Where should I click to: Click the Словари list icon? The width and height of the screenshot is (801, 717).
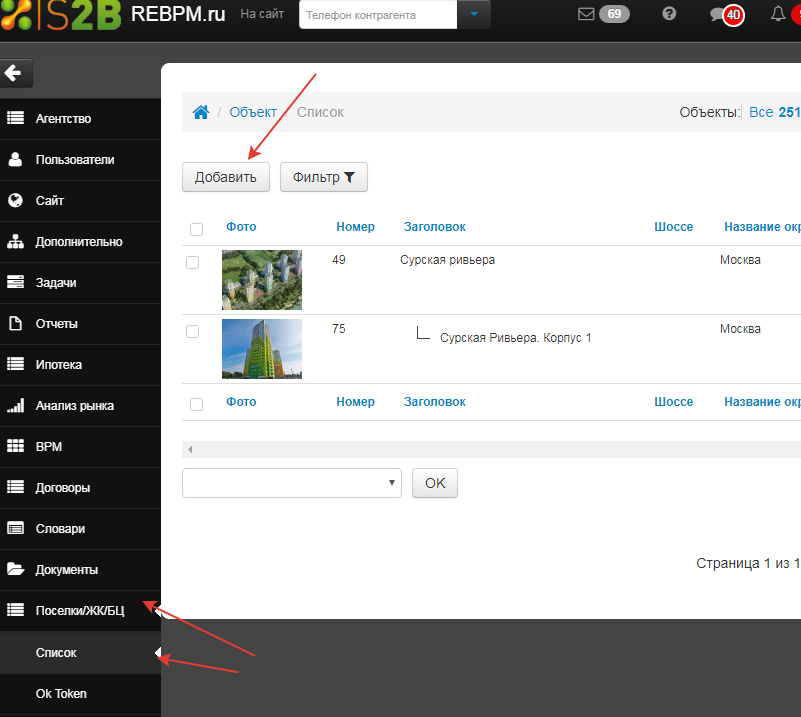tap(15, 528)
